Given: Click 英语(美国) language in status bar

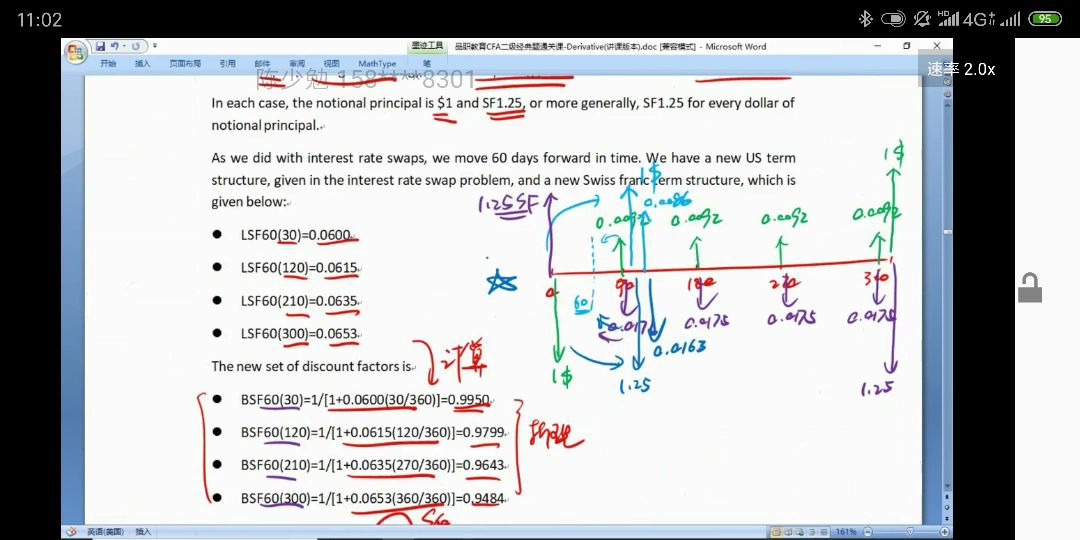Looking at the screenshot, I should tap(105, 532).
